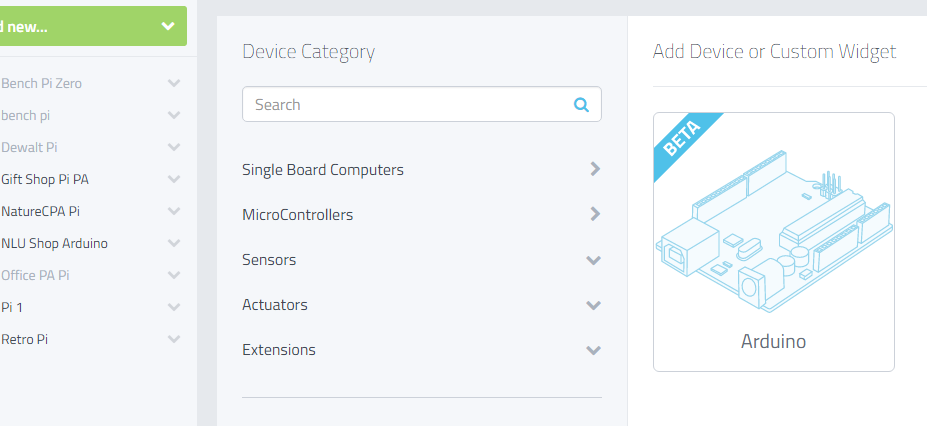Click the Device Category search field
This screenshot has width=927, height=426.
(x=422, y=105)
